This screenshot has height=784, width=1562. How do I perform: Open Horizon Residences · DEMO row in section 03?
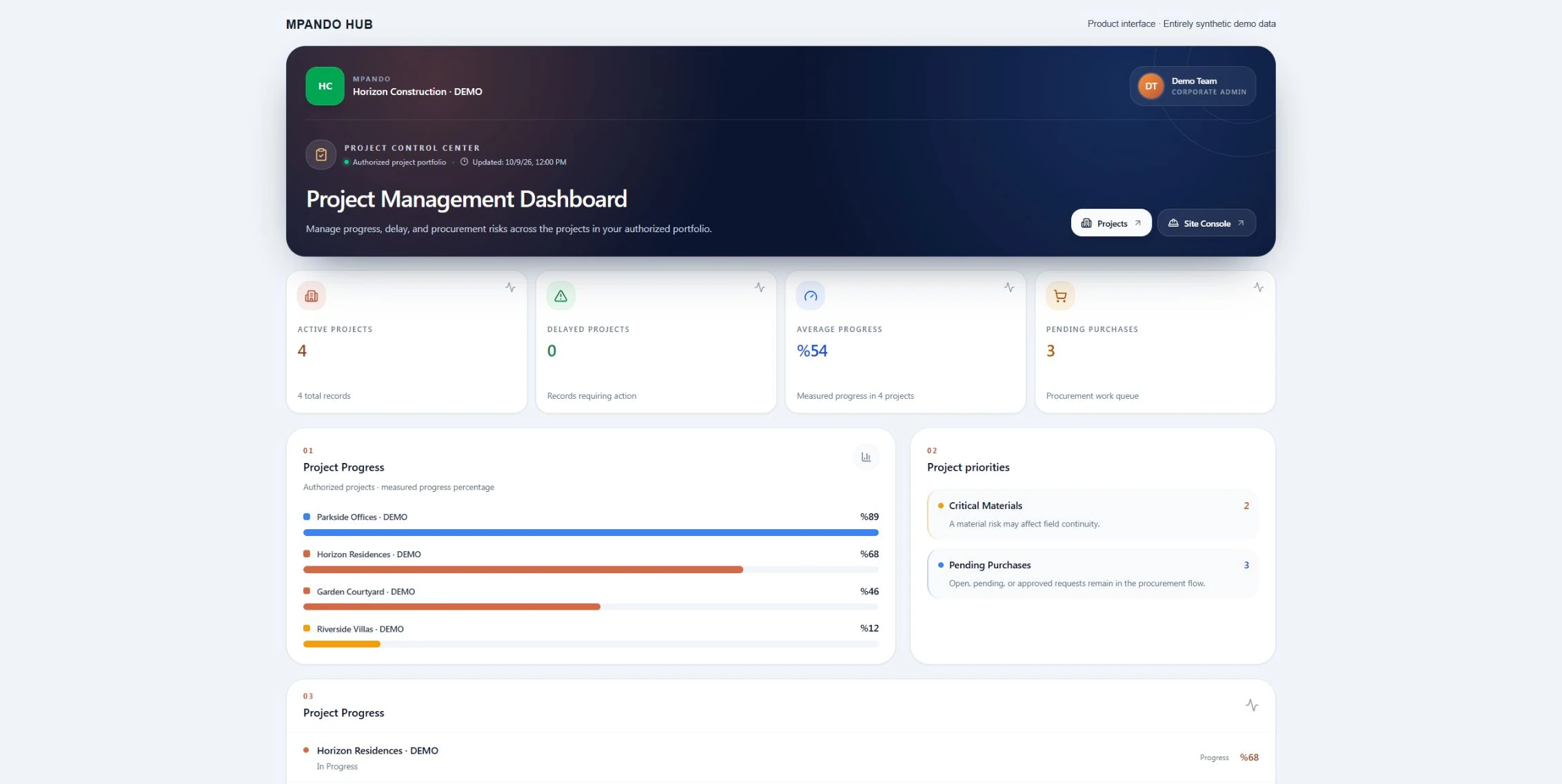pyautogui.click(x=780, y=757)
